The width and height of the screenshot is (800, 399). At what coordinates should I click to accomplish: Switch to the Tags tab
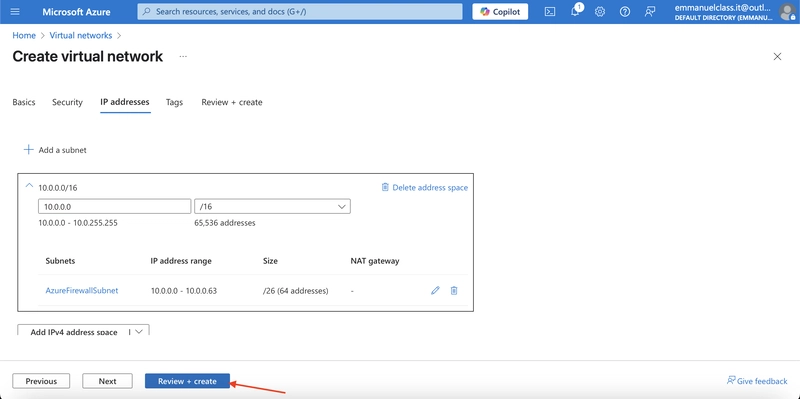[174, 102]
